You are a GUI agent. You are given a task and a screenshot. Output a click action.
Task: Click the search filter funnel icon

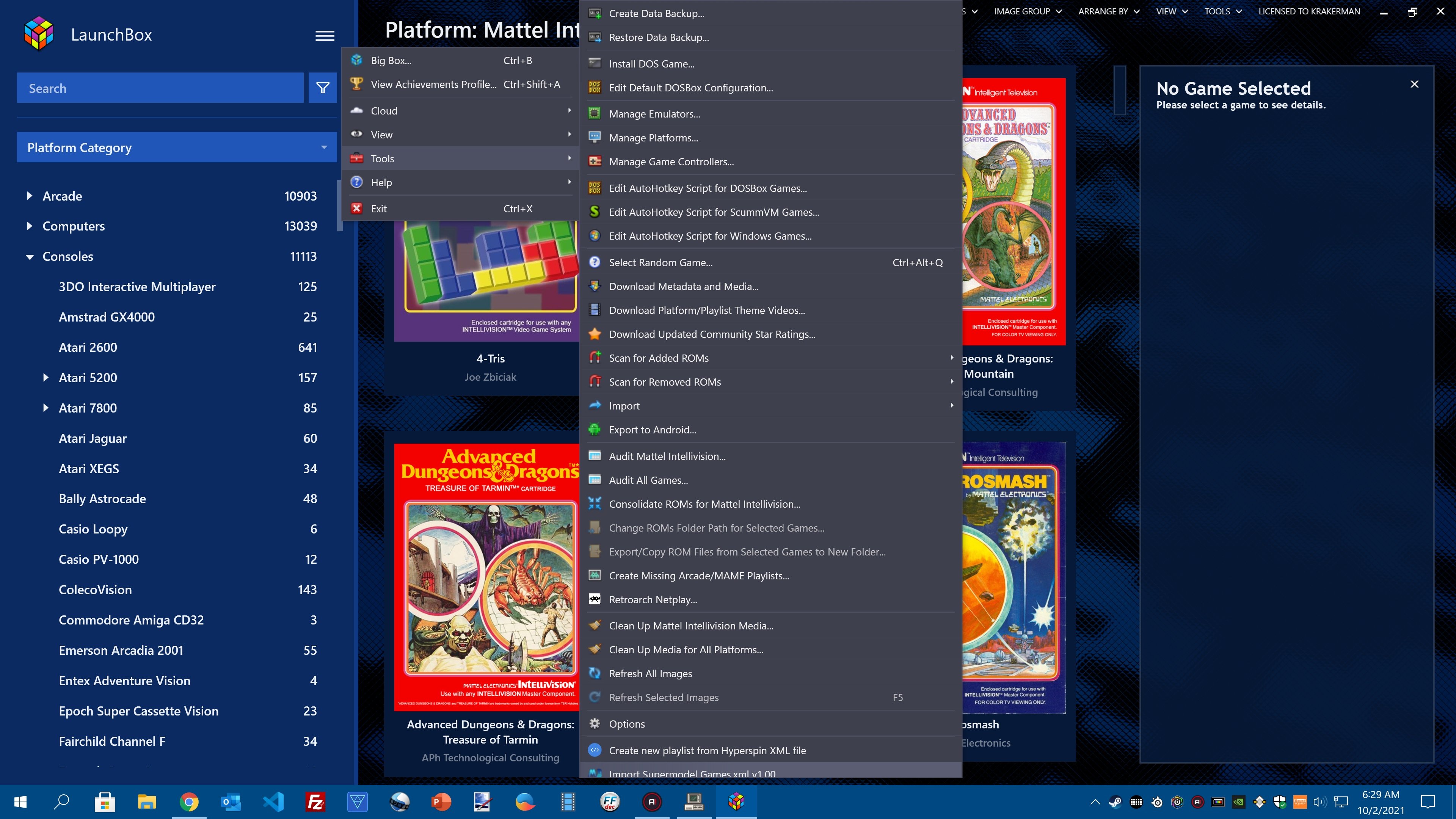pyautogui.click(x=323, y=88)
